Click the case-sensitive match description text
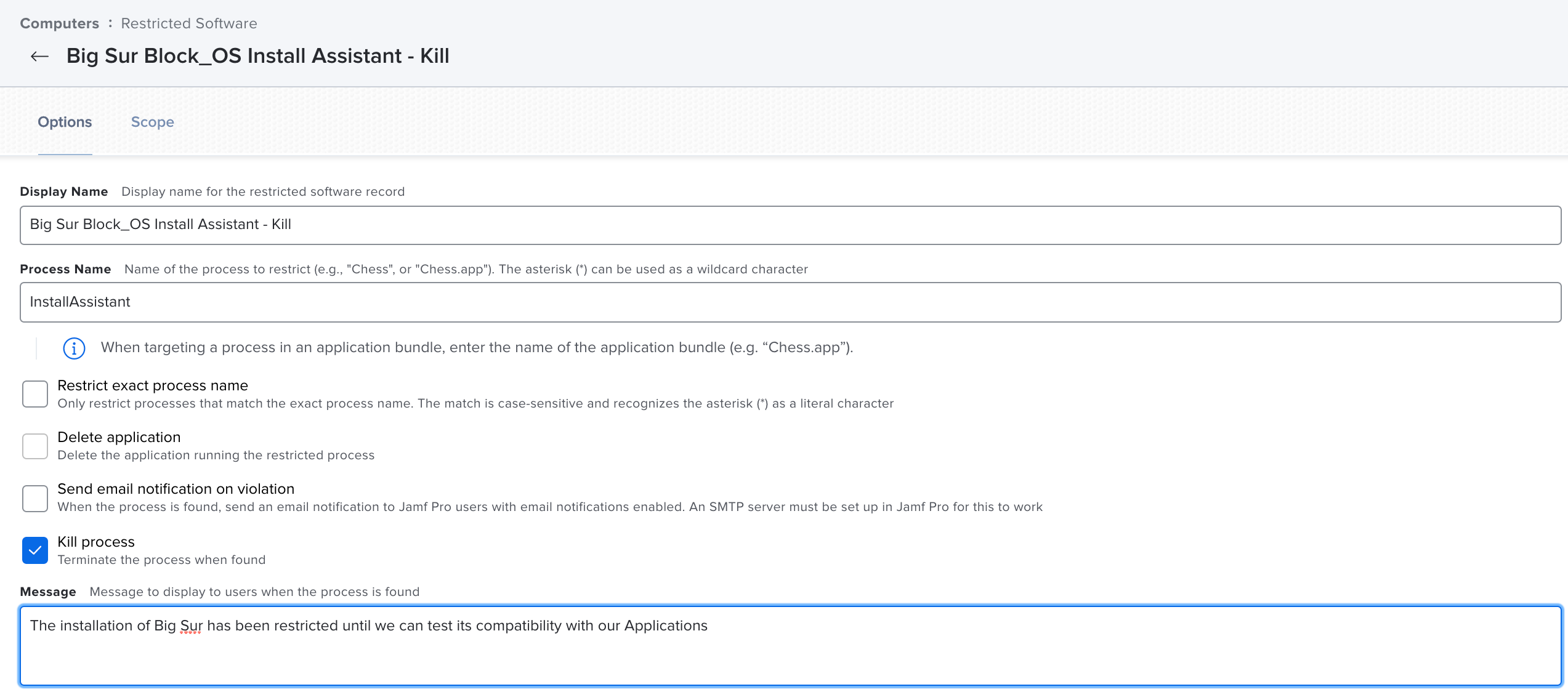This screenshot has width=1568, height=692. click(475, 403)
